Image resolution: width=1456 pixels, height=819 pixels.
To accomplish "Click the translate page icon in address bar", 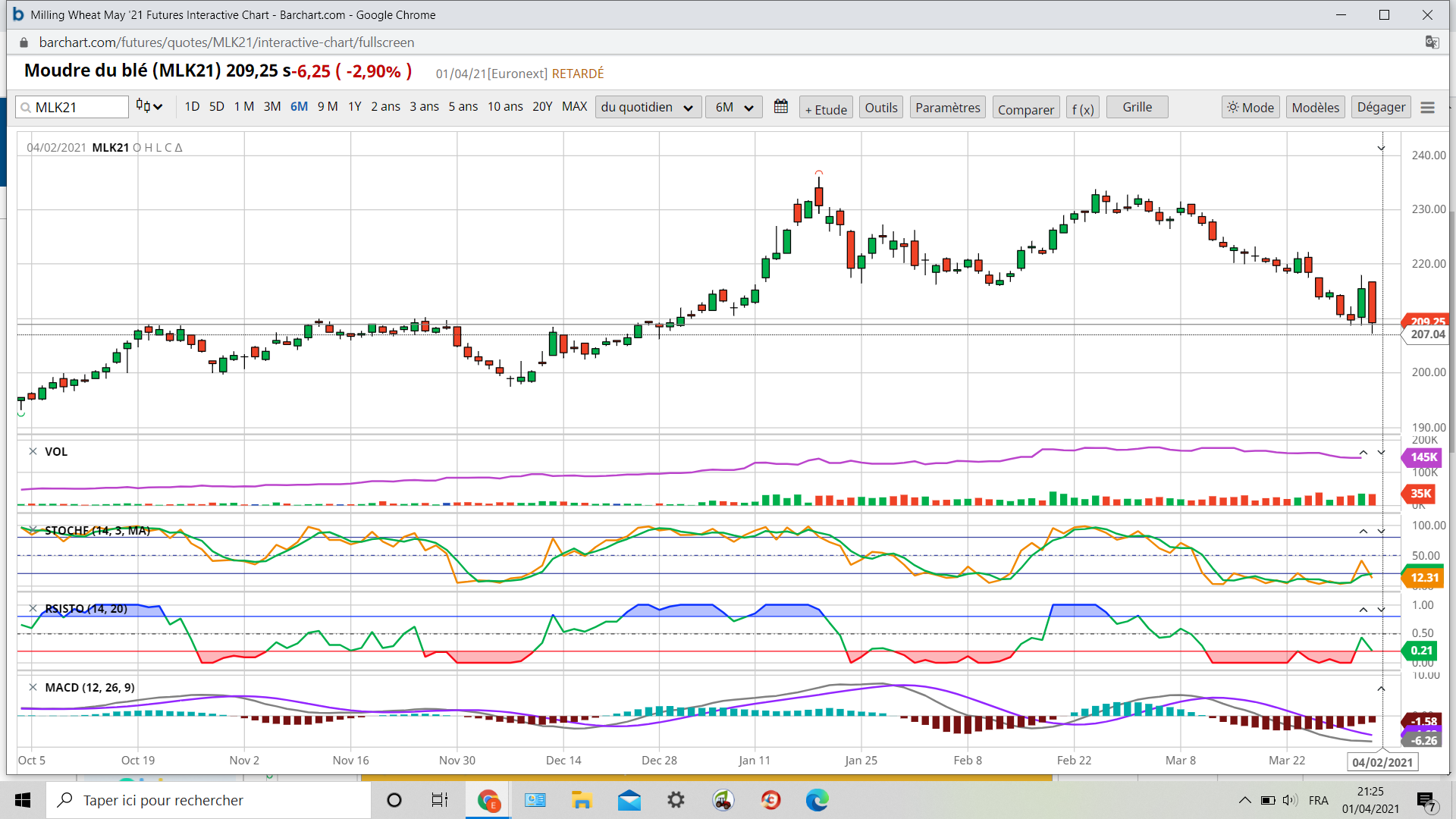I will [1432, 42].
